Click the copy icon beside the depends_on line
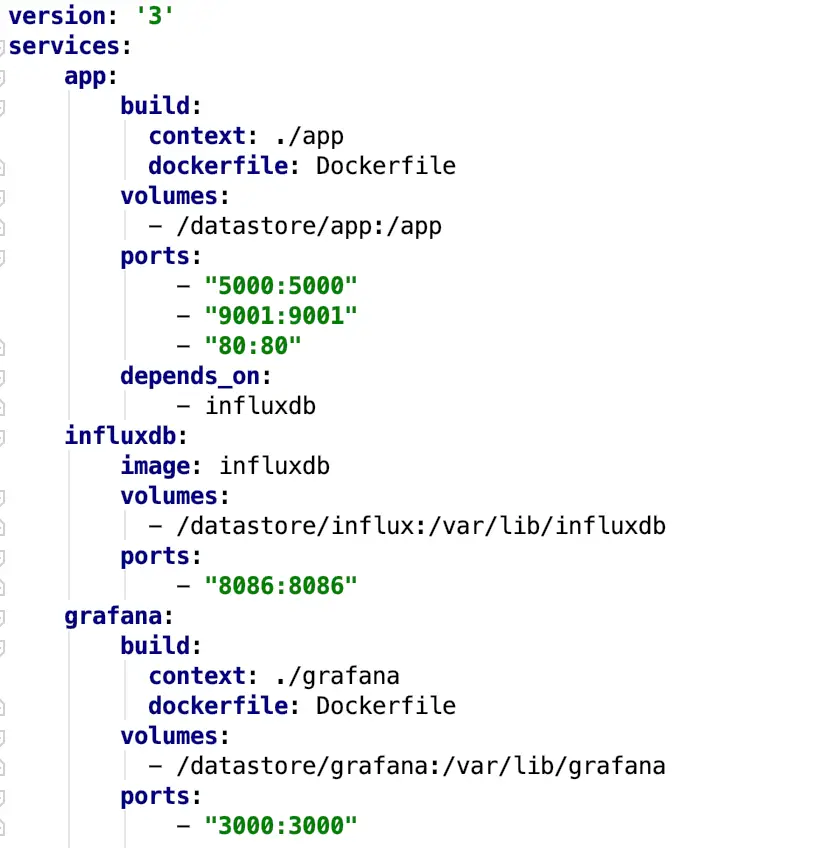 (4, 375)
